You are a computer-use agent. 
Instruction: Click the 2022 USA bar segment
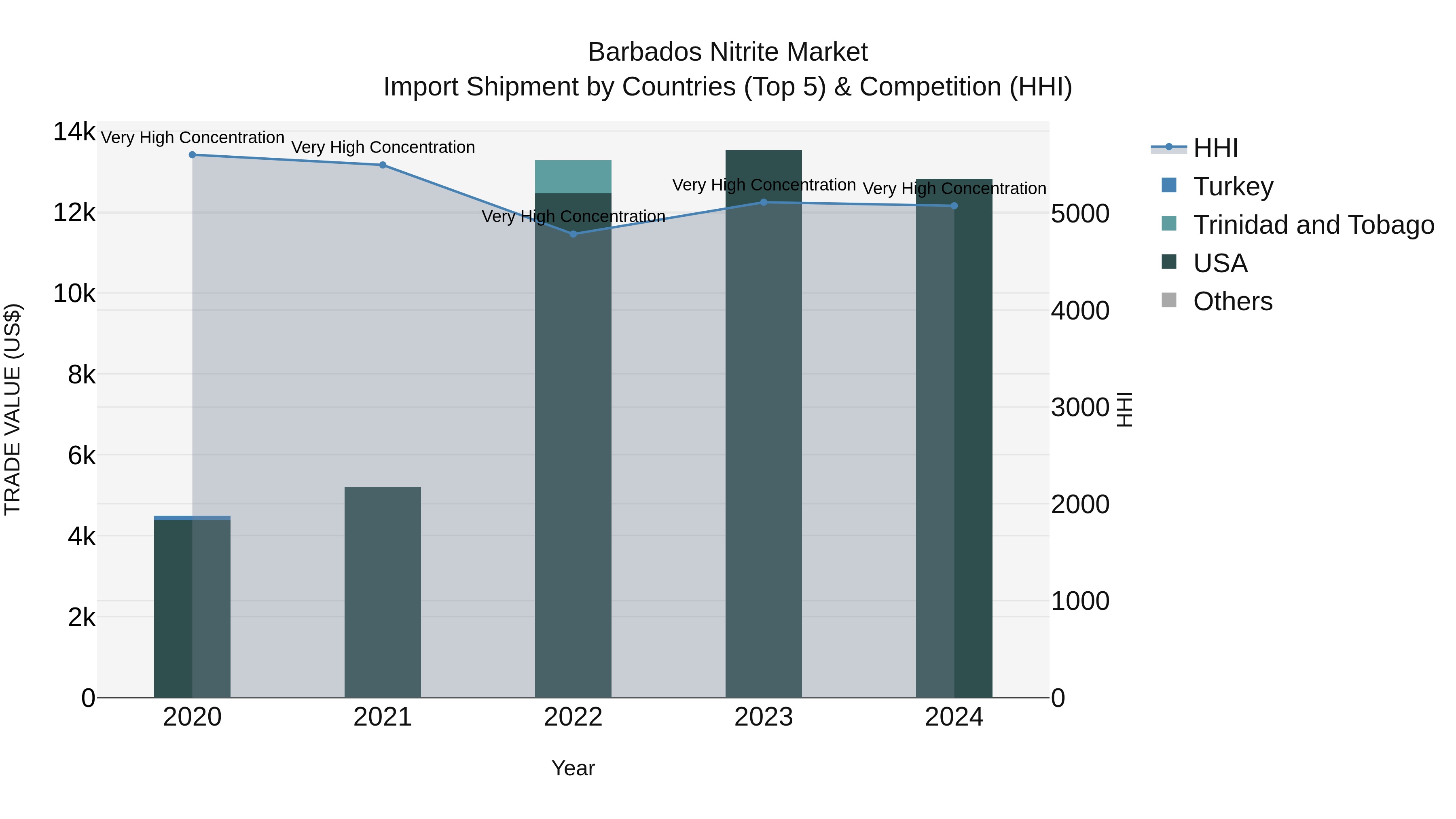(x=573, y=445)
